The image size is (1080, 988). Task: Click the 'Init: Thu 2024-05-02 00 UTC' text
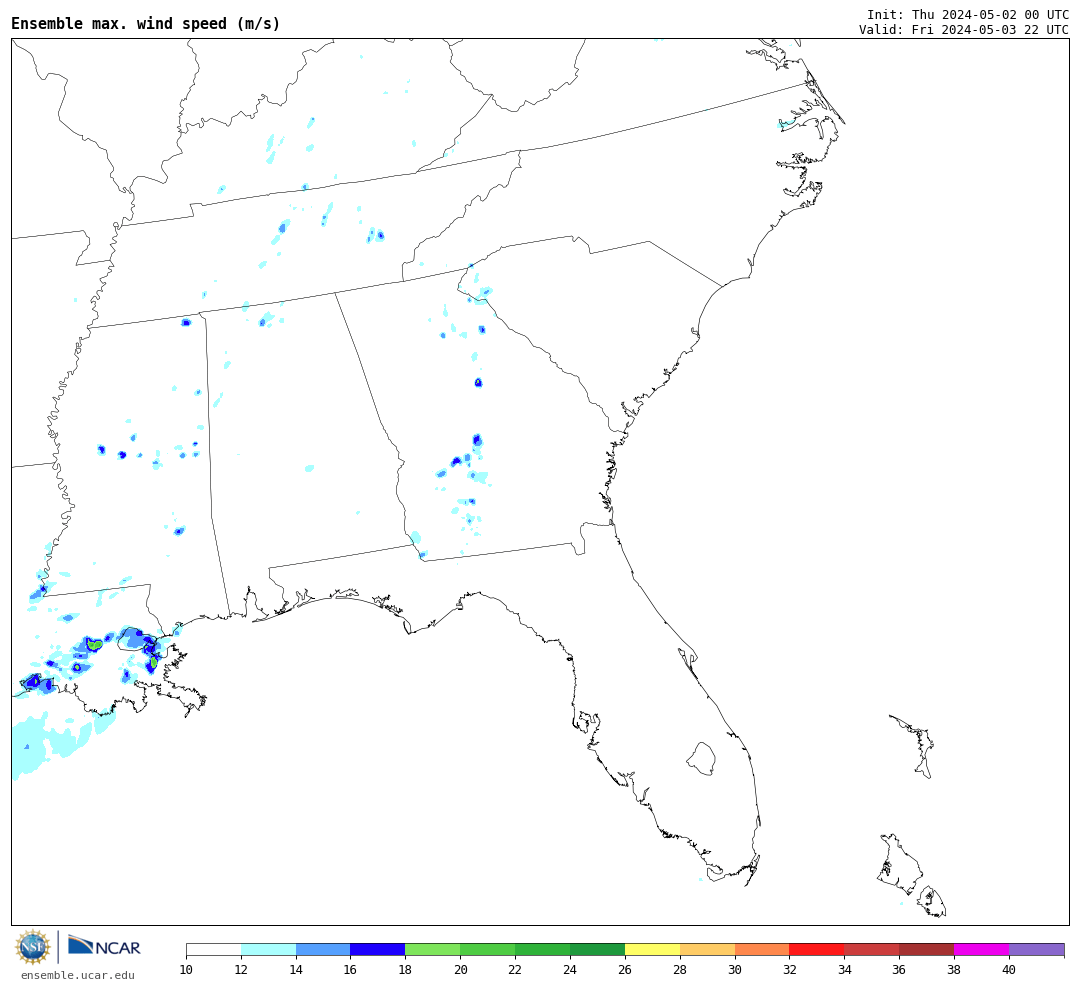(968, 14)
